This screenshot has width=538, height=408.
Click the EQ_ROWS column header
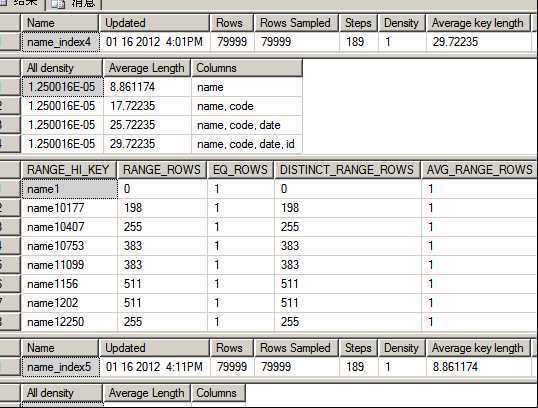(240, 170)
